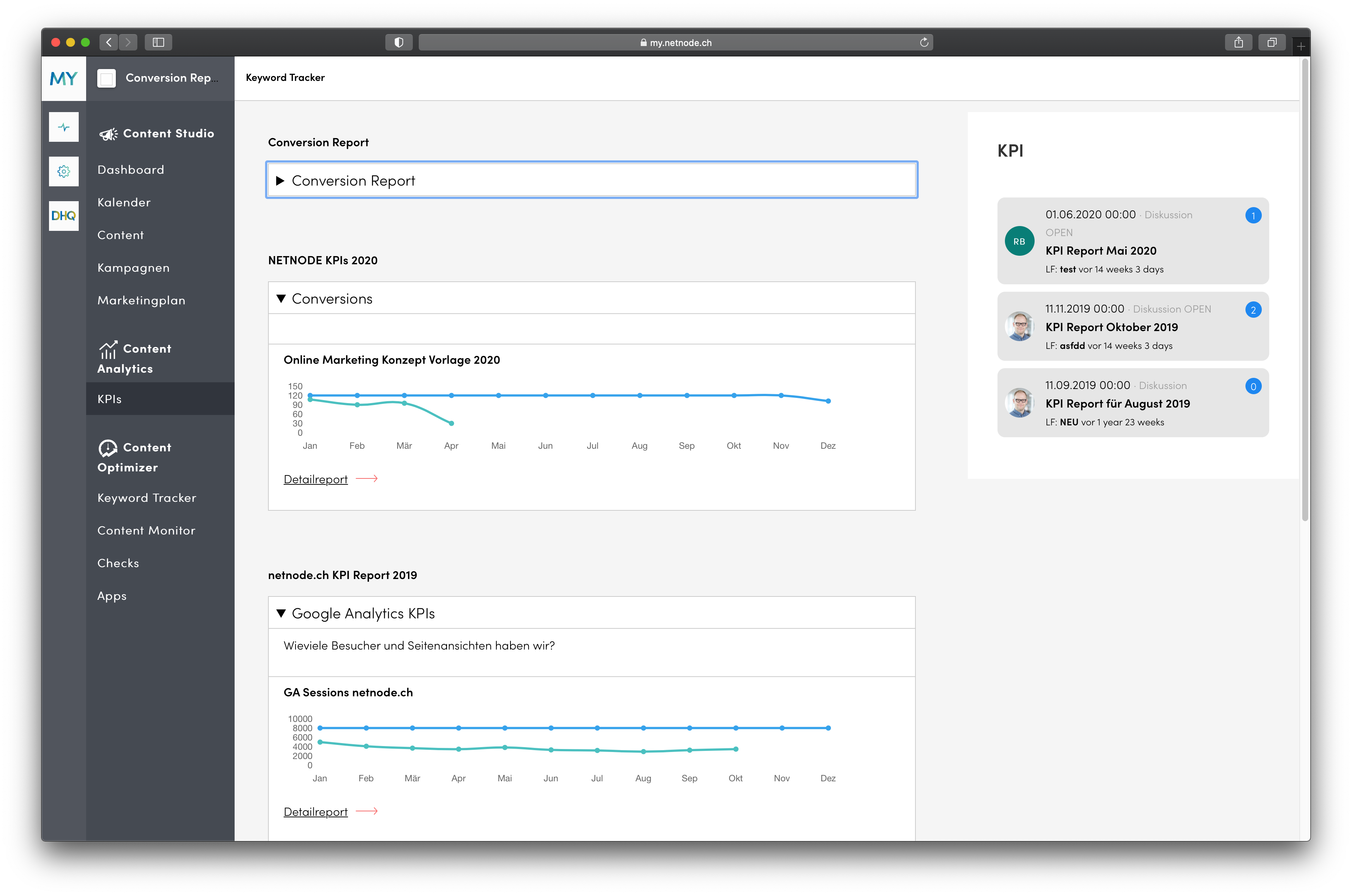
Task: Open the gear settings sidebar icon
Action: pos(63,171)
